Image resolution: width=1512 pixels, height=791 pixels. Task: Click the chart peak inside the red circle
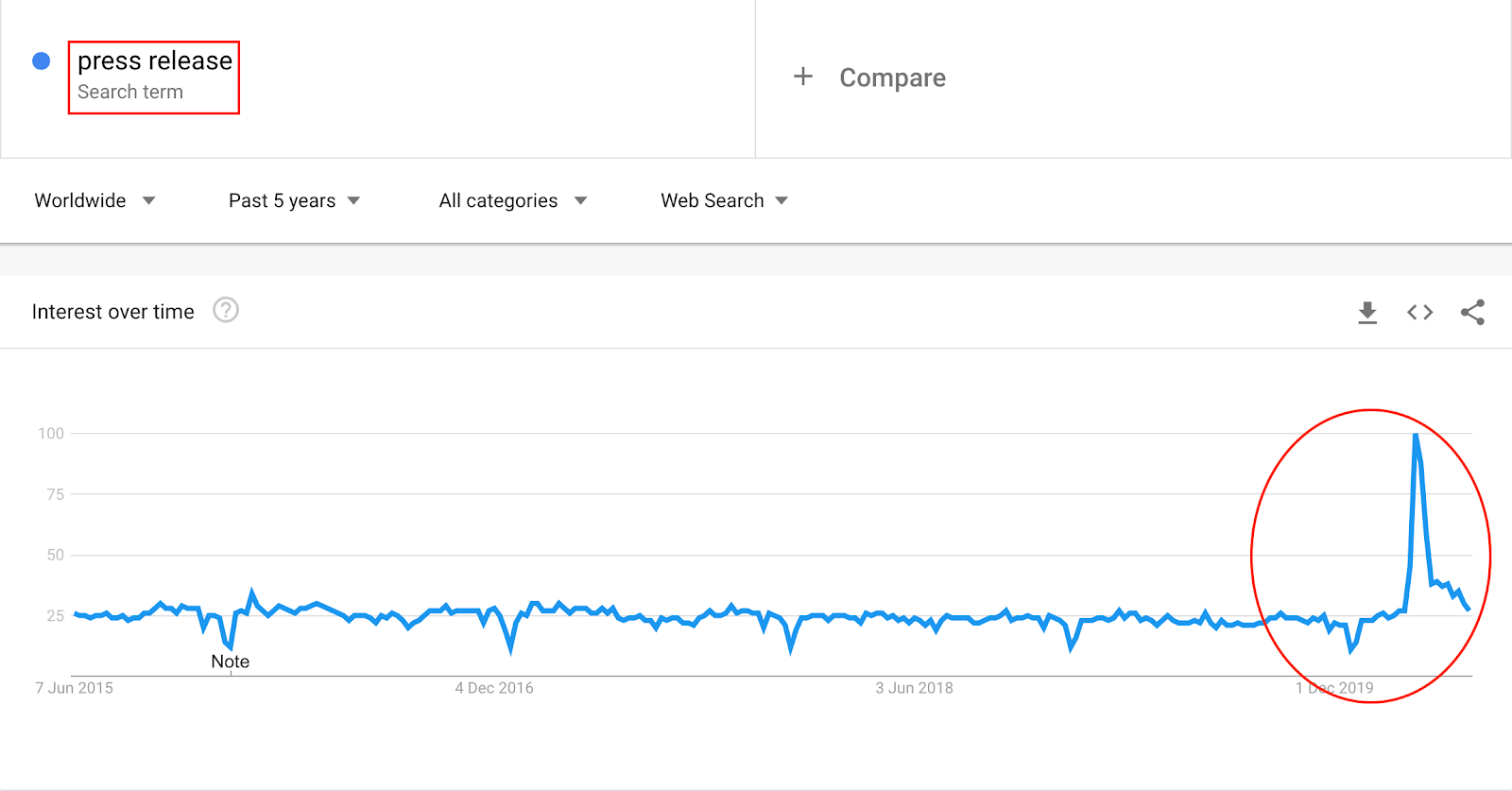click(1415, 435)
